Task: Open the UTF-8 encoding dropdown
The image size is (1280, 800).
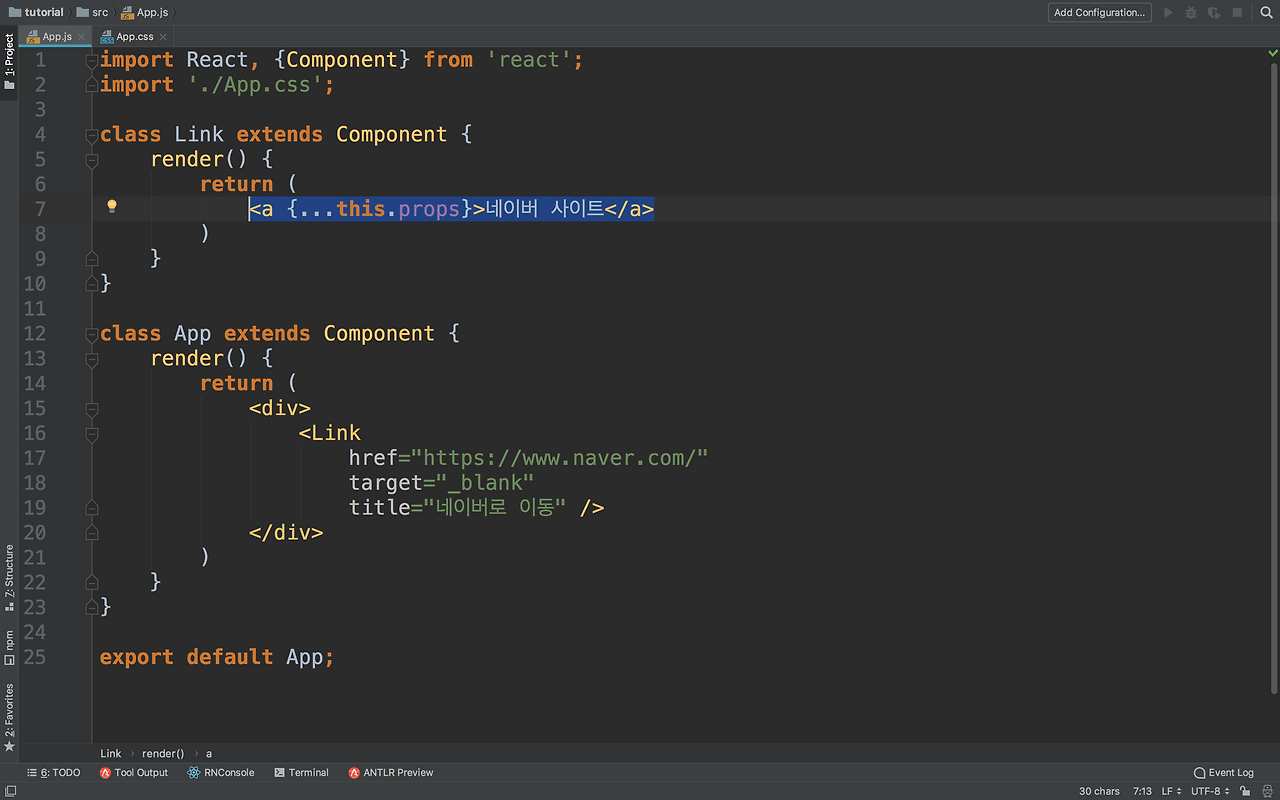Action: click(x=1211, y=791)
